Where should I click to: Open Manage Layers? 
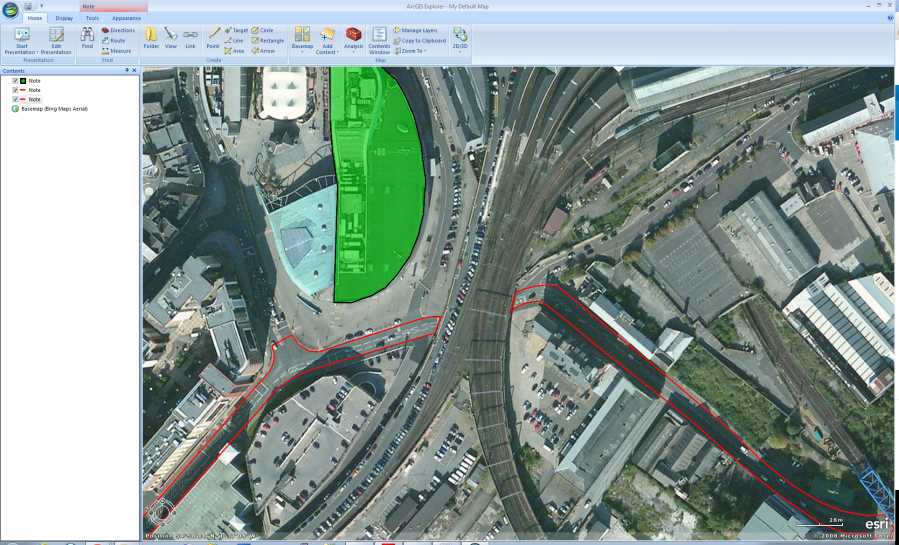[x=416, y=30]
